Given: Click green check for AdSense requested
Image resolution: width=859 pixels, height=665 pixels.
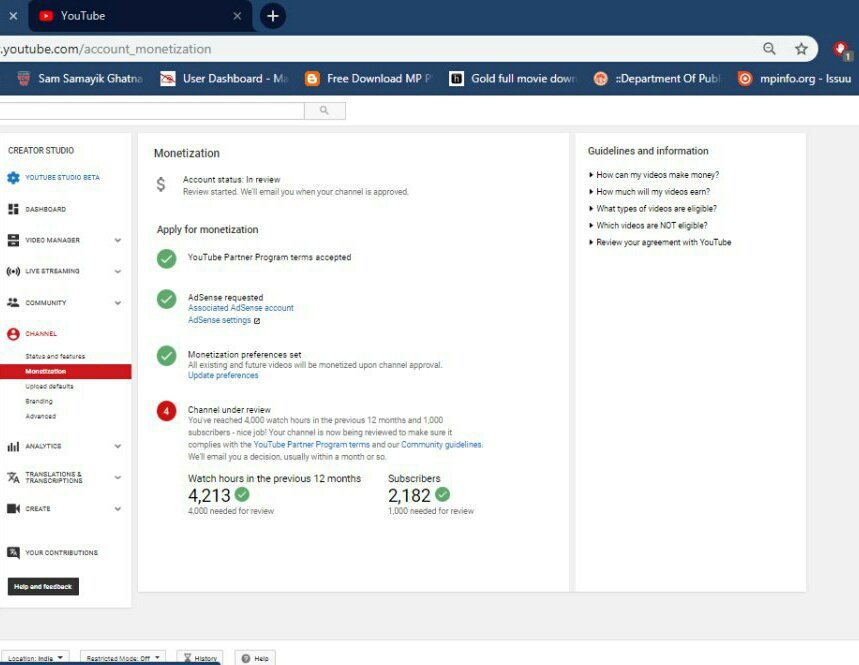Looking at the screenshot, I should coord(167,299).
